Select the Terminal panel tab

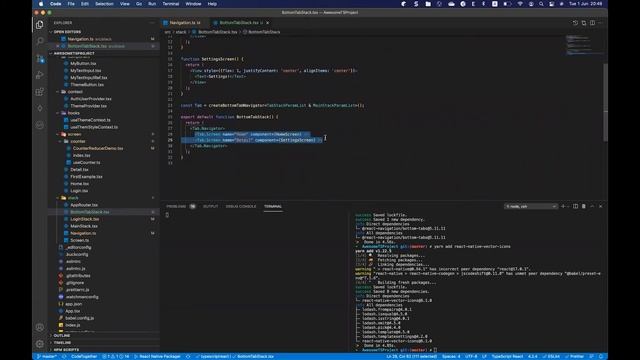(273, 207)
